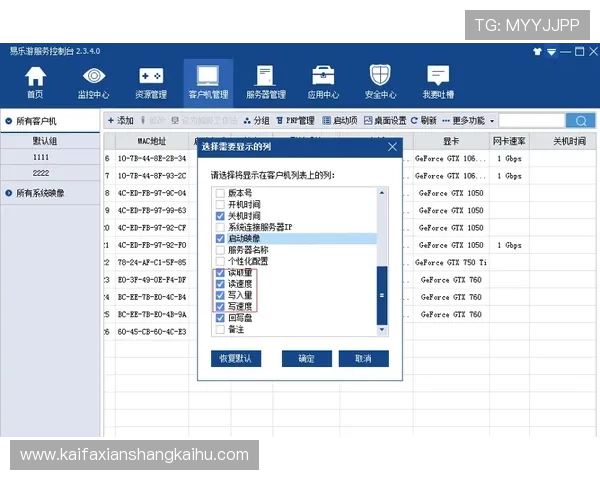Select 默认组 group
Viewport: 600px width, 480px height.
pyautogui.click(x=50, y=141)
